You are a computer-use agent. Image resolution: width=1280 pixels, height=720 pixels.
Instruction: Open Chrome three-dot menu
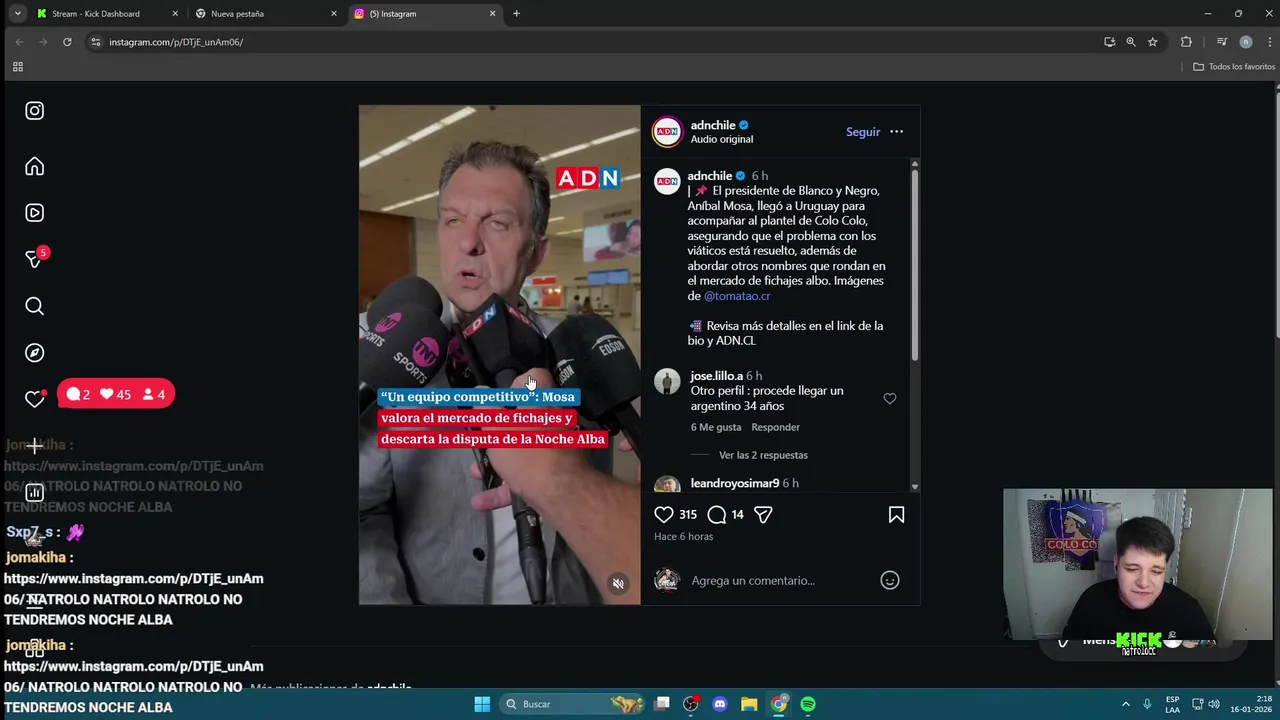click(1269, 42)
